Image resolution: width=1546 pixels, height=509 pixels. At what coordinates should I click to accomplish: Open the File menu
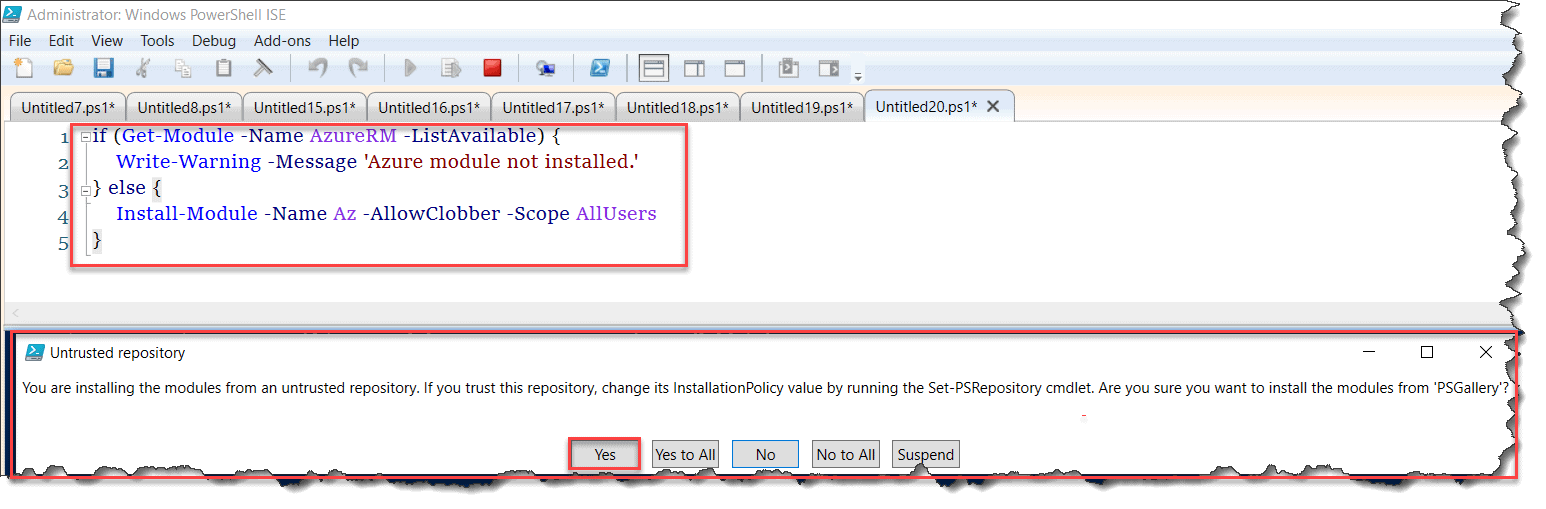(x=20, y=41)
